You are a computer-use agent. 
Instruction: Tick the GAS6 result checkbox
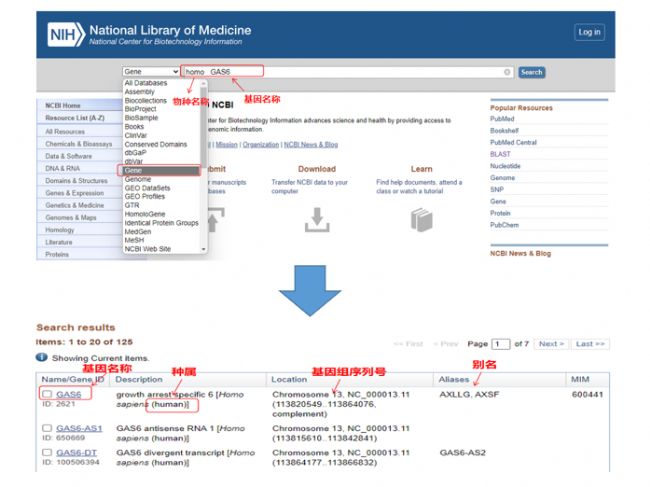click(x=47, y=395)
